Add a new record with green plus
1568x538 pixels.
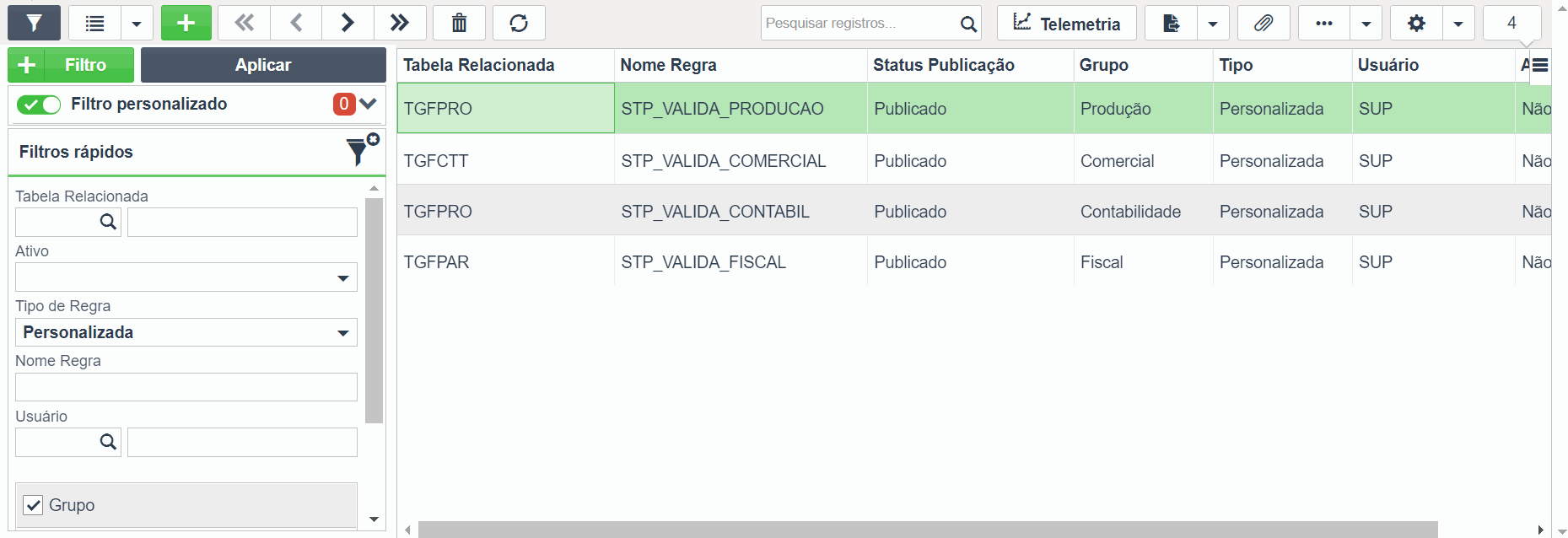(186, 23)
